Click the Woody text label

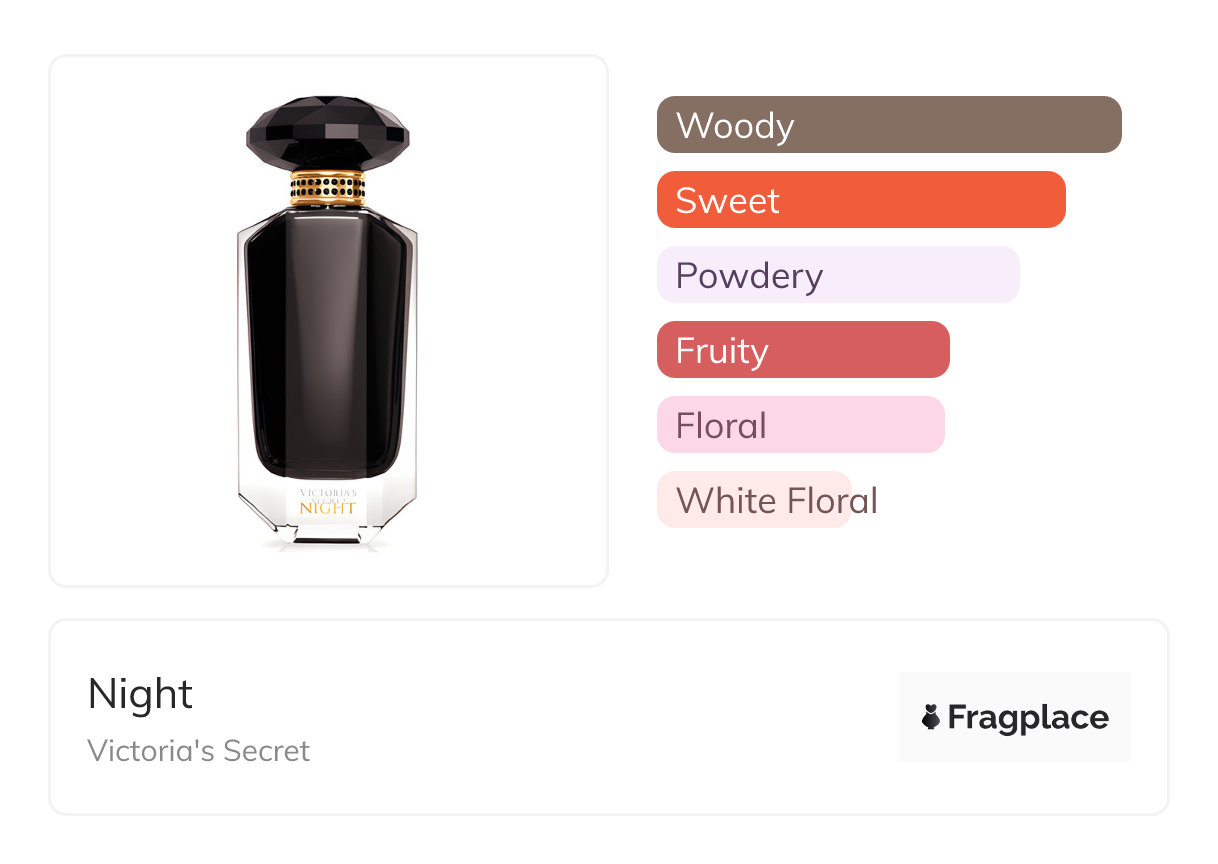coord(735,126)
